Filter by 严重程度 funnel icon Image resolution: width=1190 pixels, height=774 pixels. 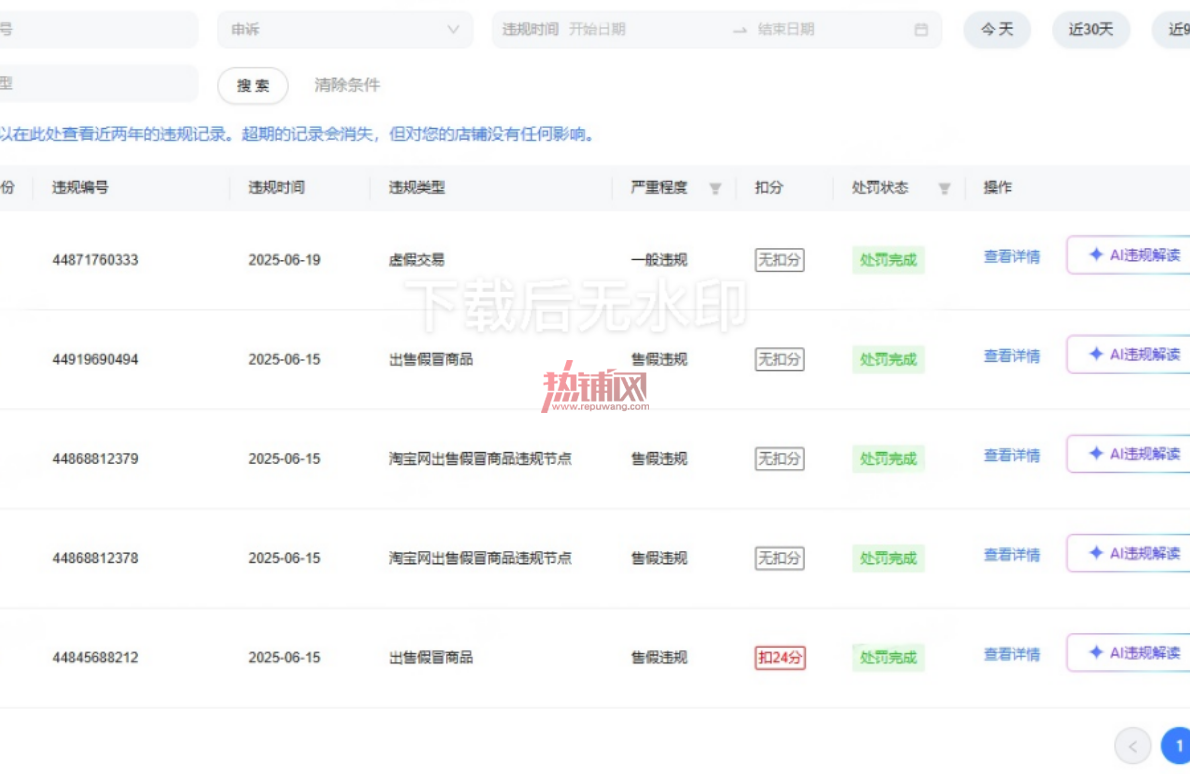(715, 188)
